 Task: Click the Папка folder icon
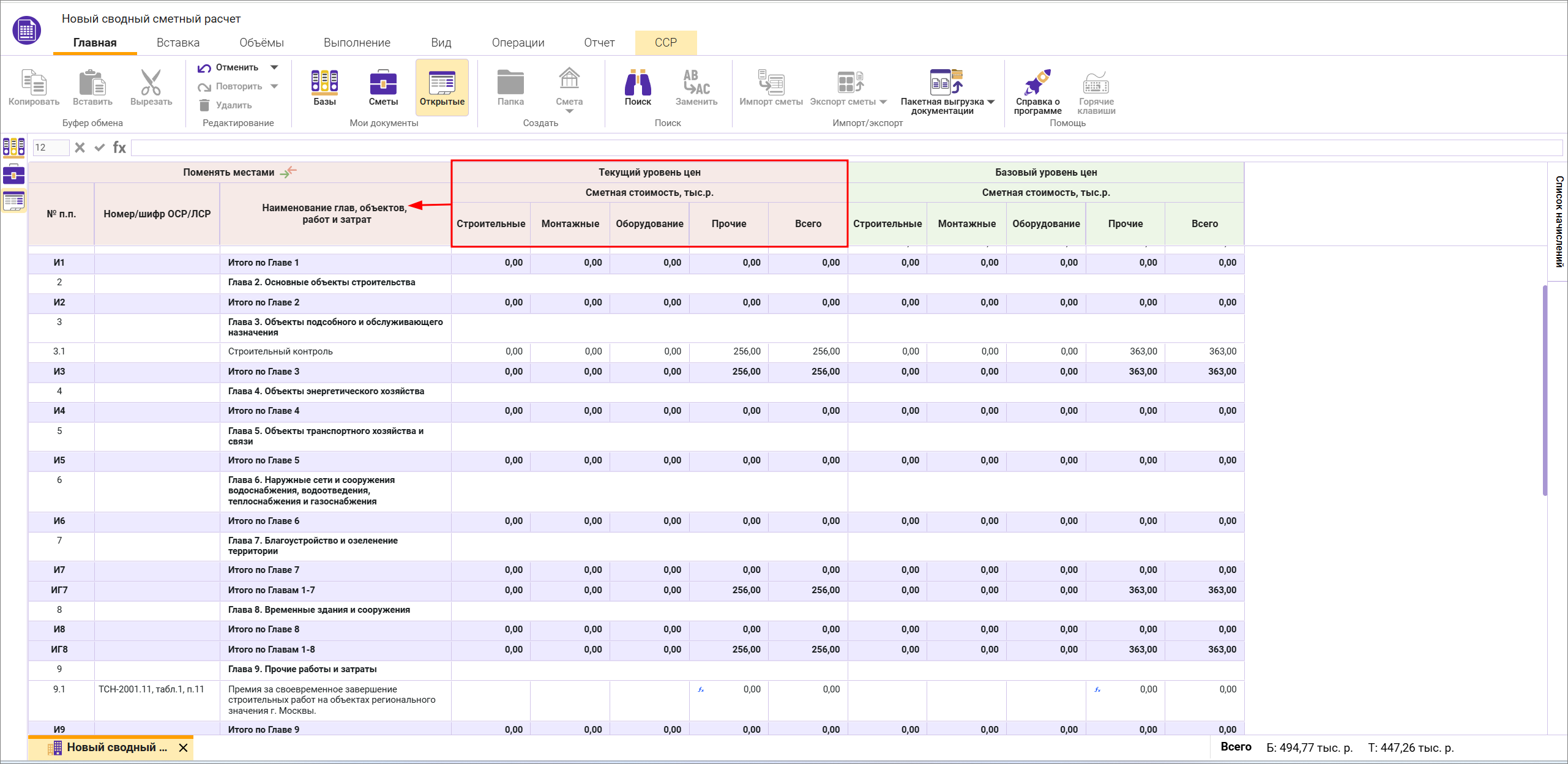pos(510,83)
